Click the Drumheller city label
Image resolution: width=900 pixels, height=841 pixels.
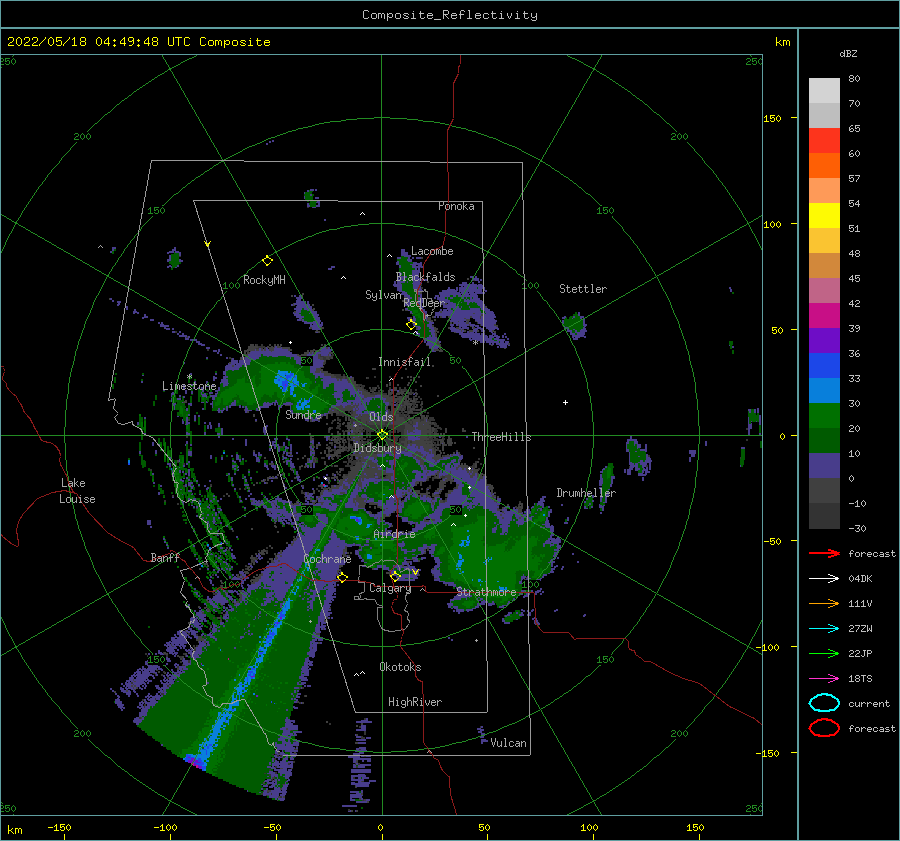click(586, 493)
